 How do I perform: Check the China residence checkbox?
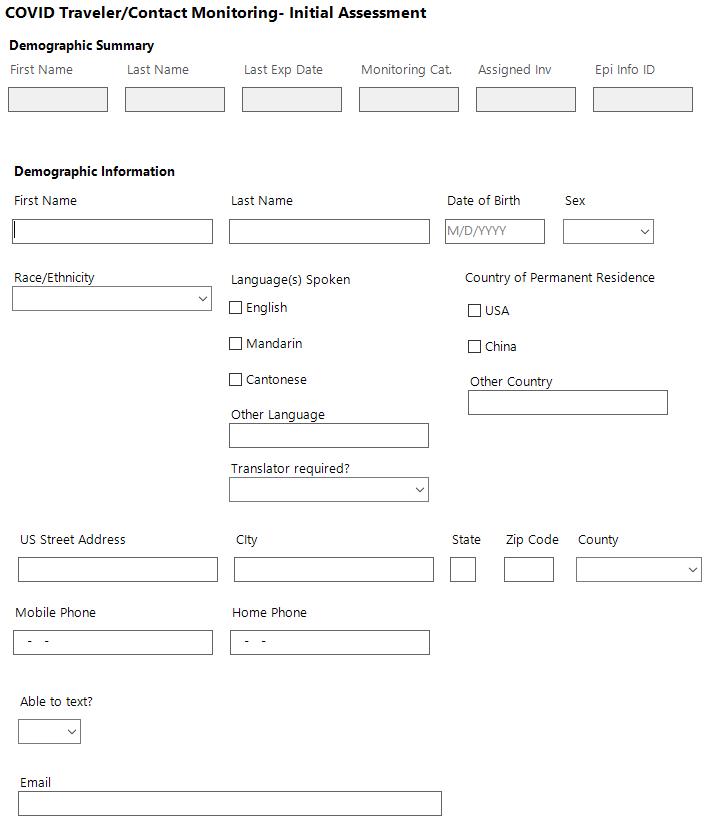click(475, 347)
